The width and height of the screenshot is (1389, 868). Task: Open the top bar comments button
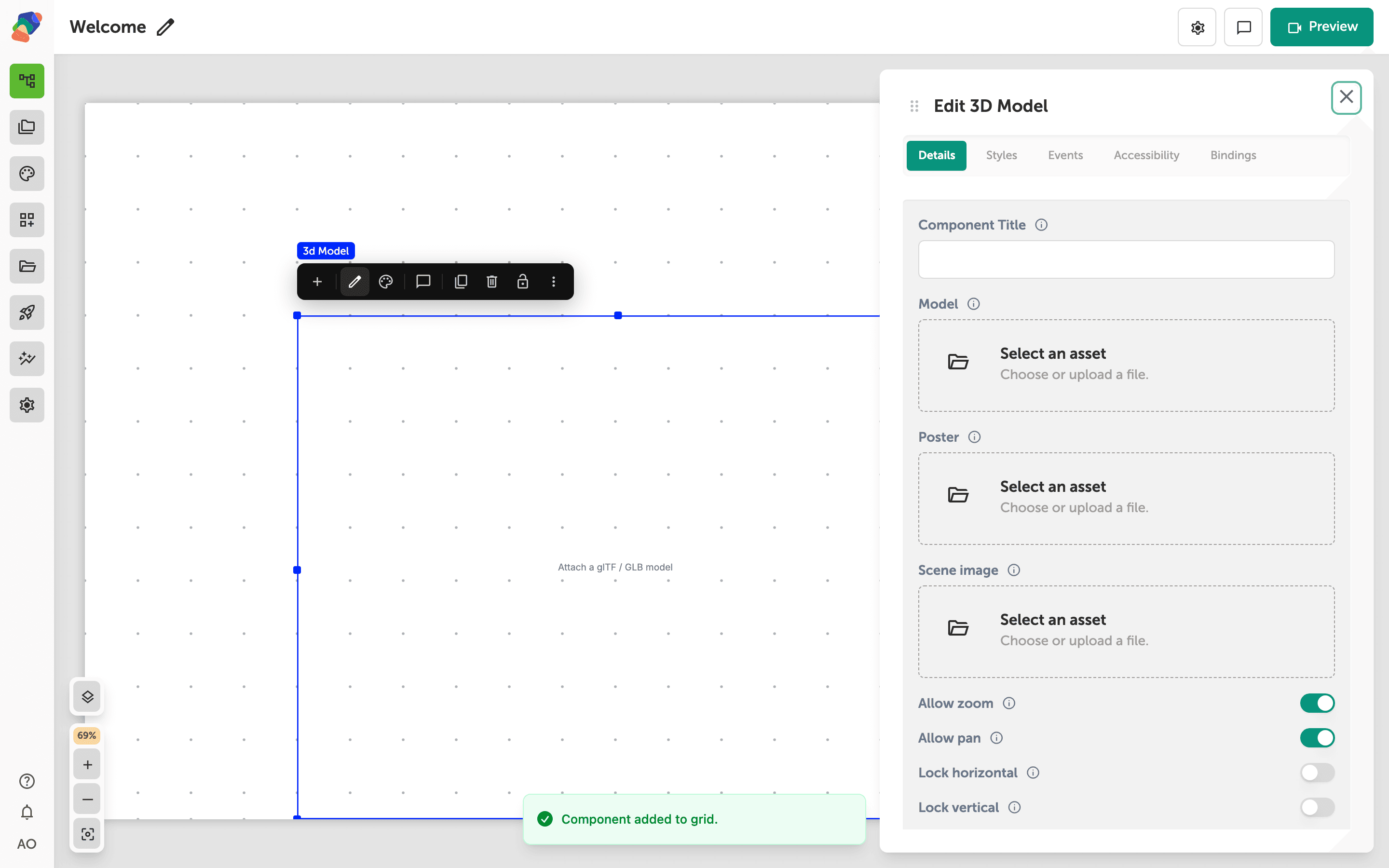click(x=1243, y=27)
